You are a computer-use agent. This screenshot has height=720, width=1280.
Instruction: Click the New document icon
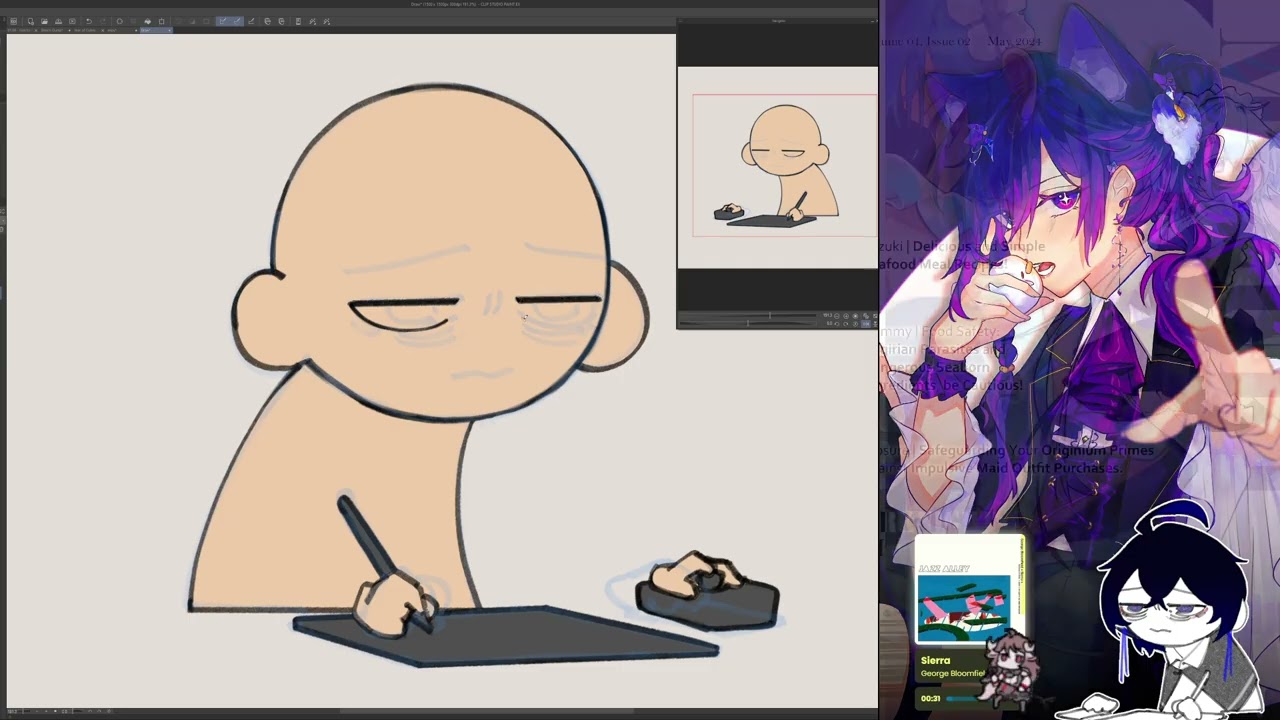(x=31, y=21)
